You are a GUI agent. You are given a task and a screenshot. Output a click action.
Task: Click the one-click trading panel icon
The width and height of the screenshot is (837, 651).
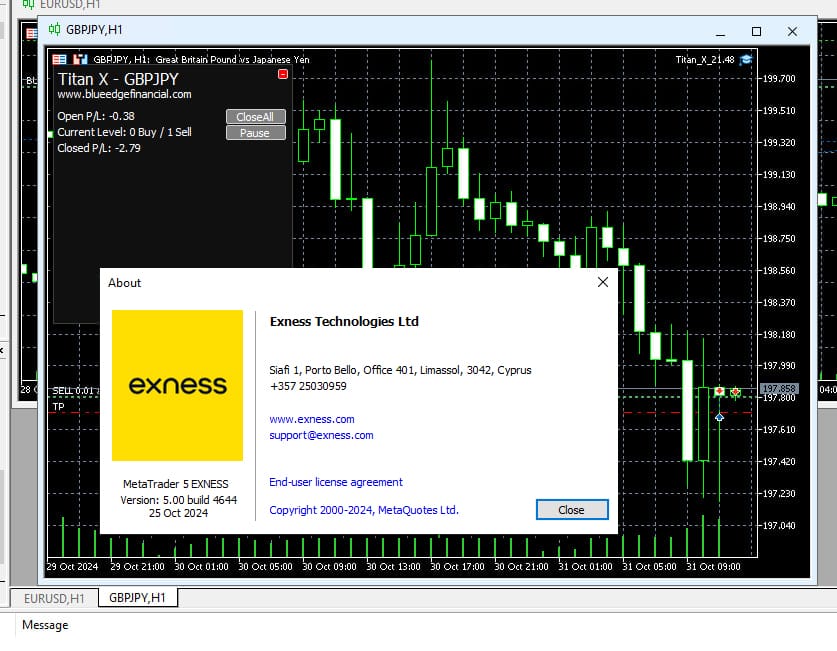(x=60, y=60)
